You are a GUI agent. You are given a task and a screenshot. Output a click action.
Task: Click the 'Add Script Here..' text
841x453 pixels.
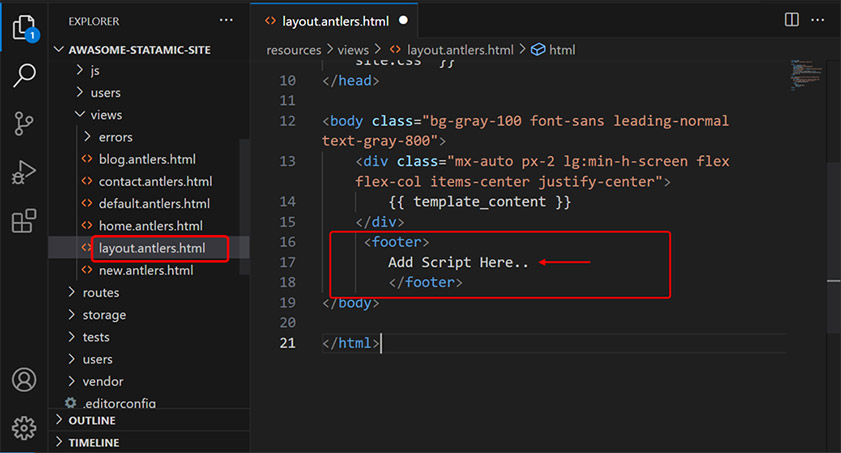click(x=458, y=262)
